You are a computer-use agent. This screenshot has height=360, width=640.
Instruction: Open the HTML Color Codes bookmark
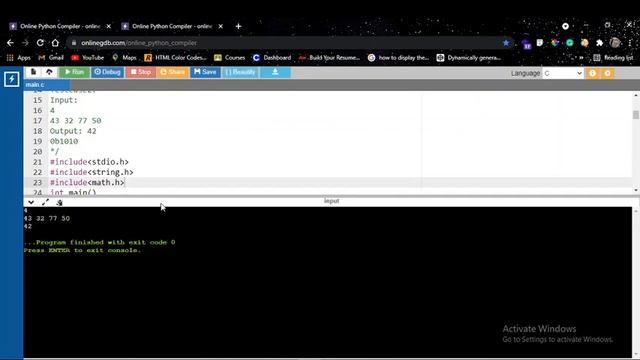point(176,58)
